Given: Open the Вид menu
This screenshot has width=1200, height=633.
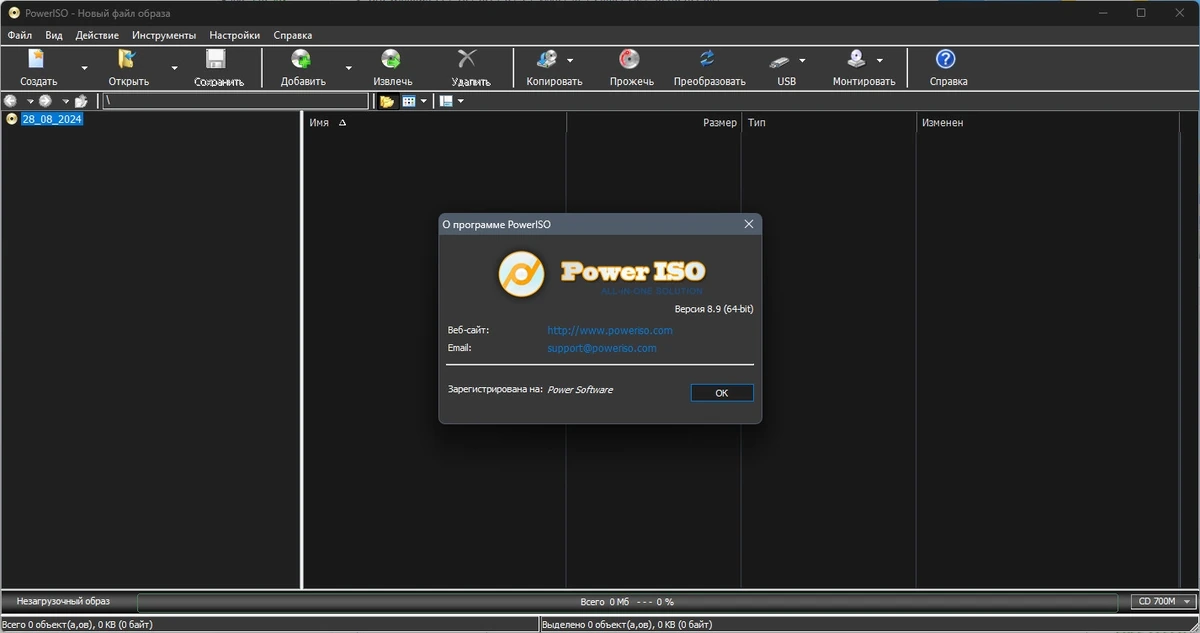Looking at the screenshot, I should pos(54,35).
